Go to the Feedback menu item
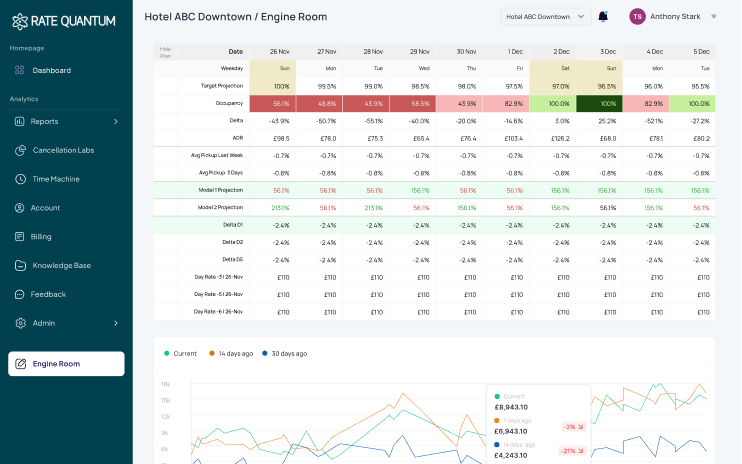The width and height of the screenshot is (742, 464). pyautogui.click(x=49, y=295)
